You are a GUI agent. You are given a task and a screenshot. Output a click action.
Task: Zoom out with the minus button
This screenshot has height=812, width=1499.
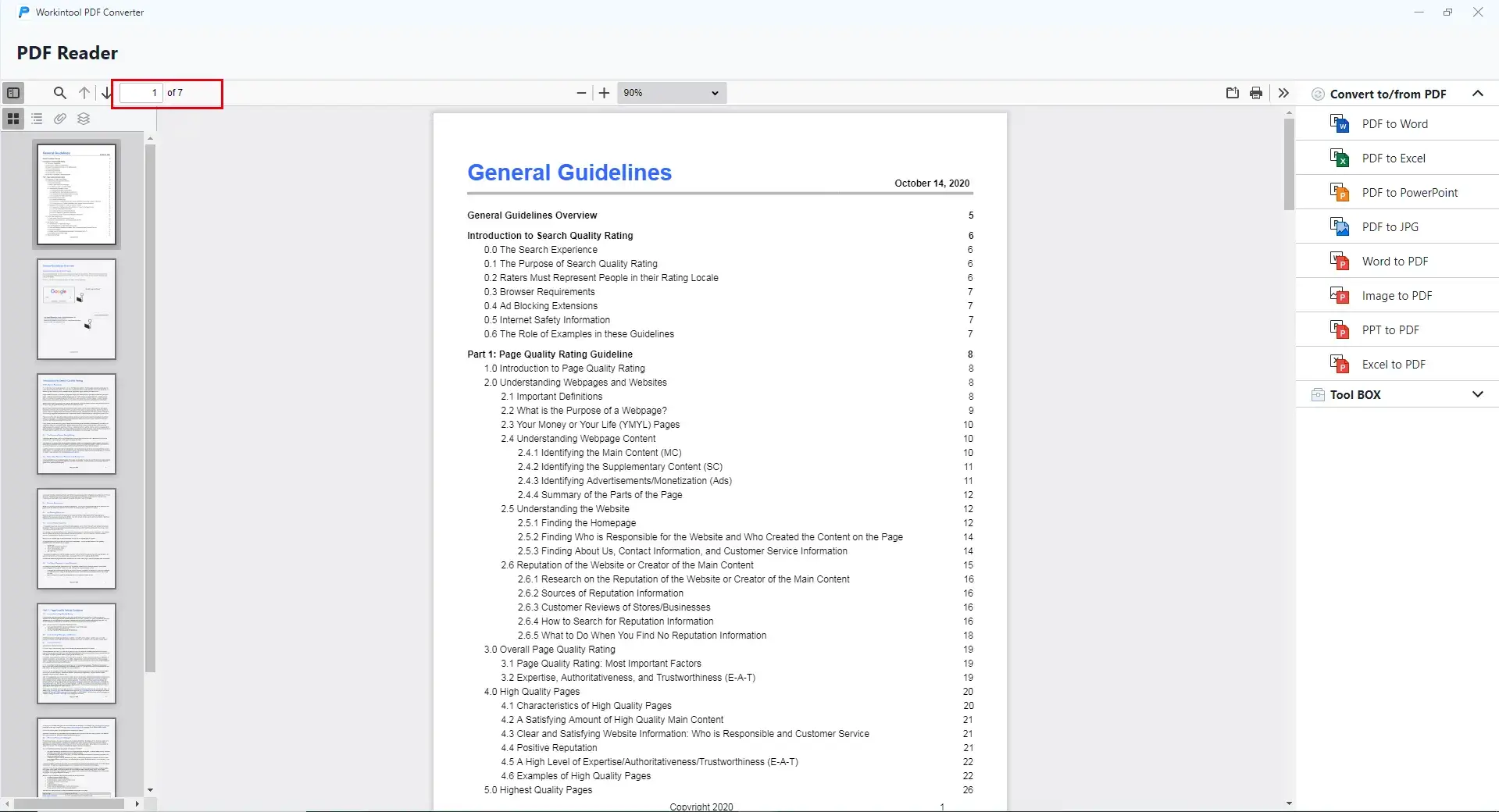coord(581,93)
